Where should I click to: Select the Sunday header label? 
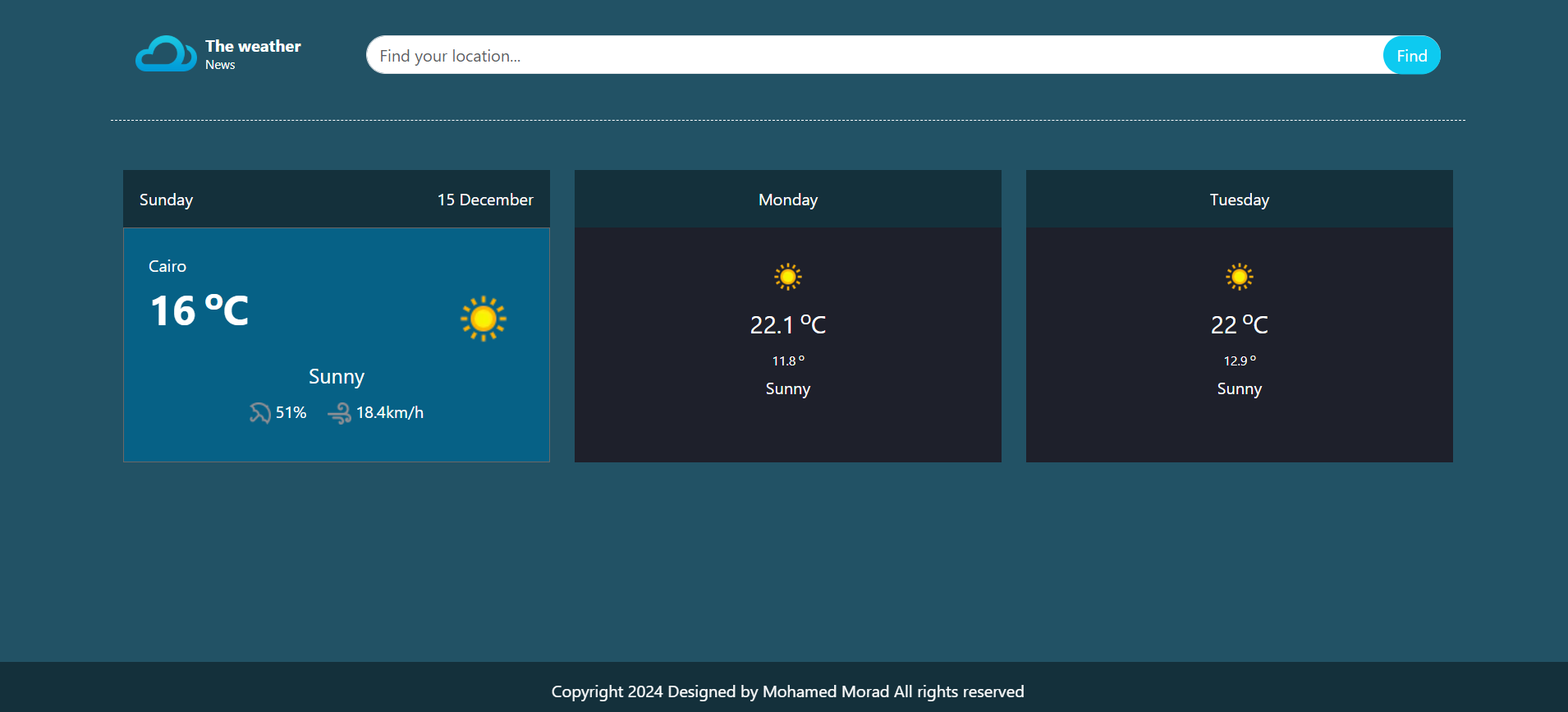[166, 200]
